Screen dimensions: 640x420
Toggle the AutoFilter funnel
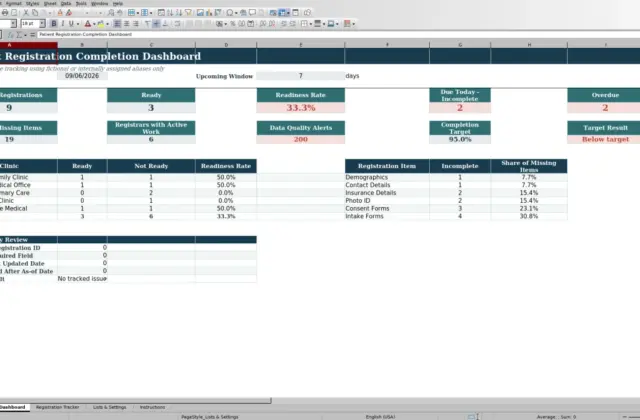188,13
